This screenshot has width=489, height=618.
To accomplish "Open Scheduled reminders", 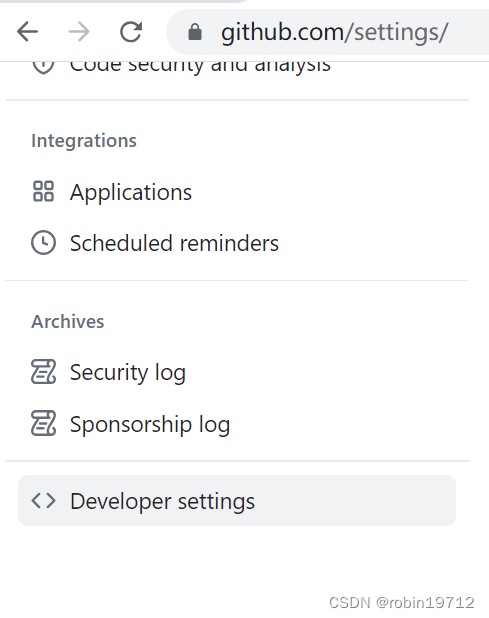I will click(x=174, y=243).
